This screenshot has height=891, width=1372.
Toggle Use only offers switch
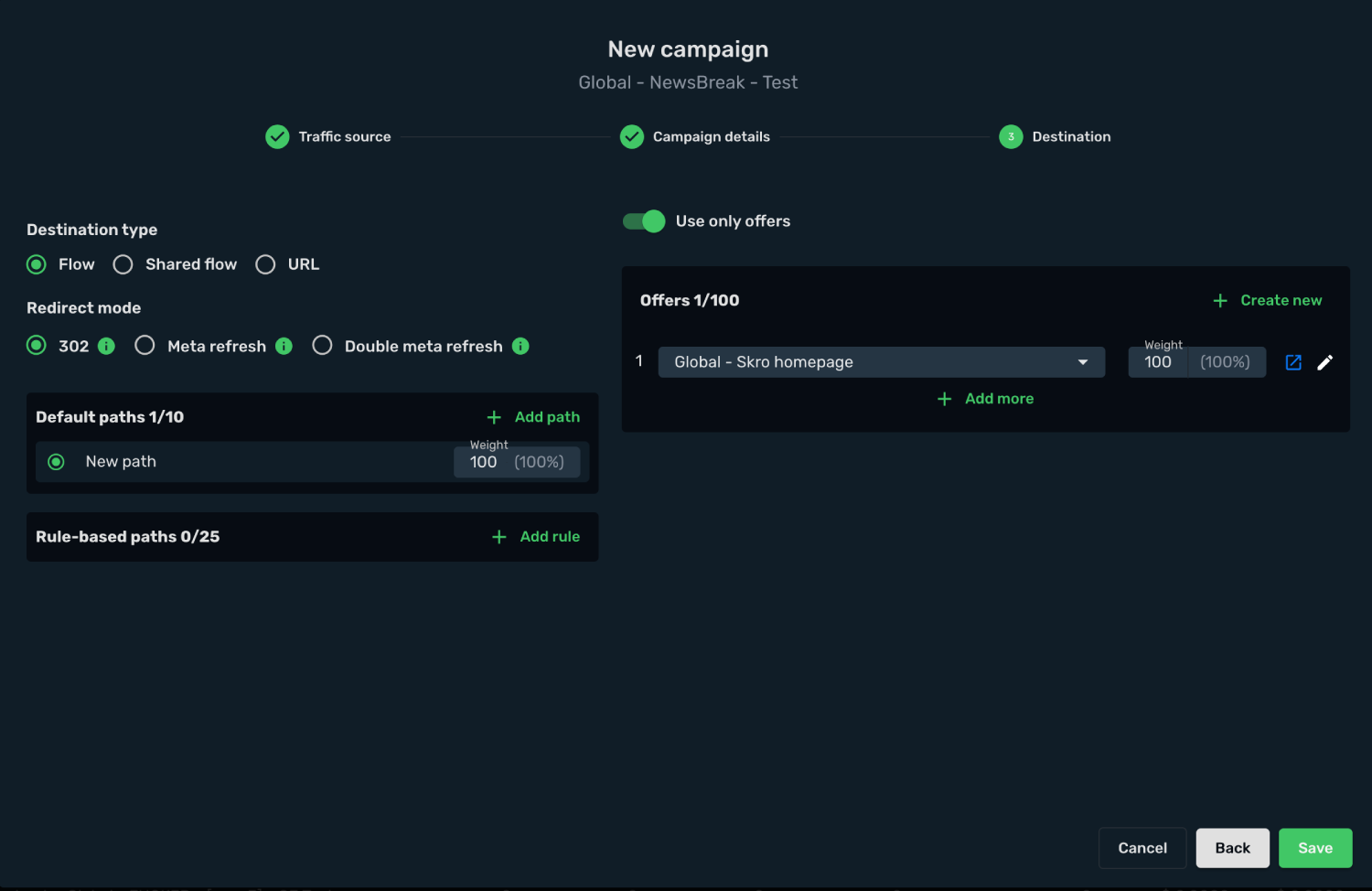tap(644, 221)
